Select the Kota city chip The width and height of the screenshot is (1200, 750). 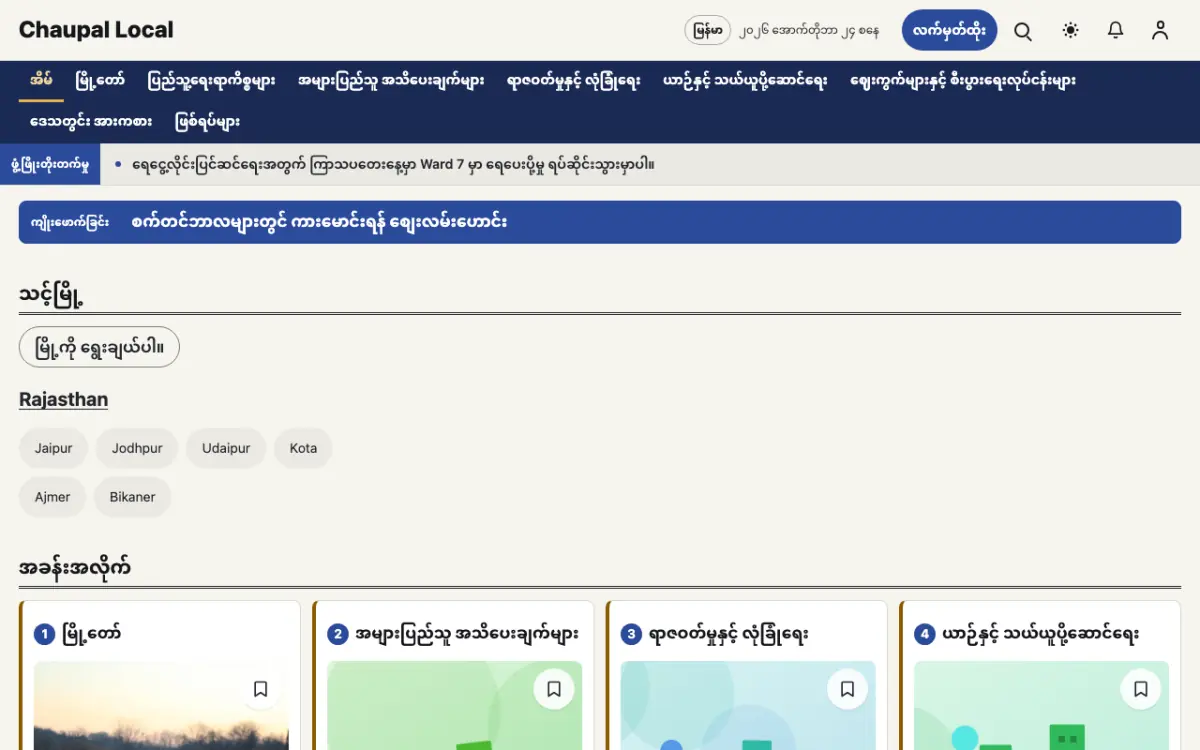(303, 448)
